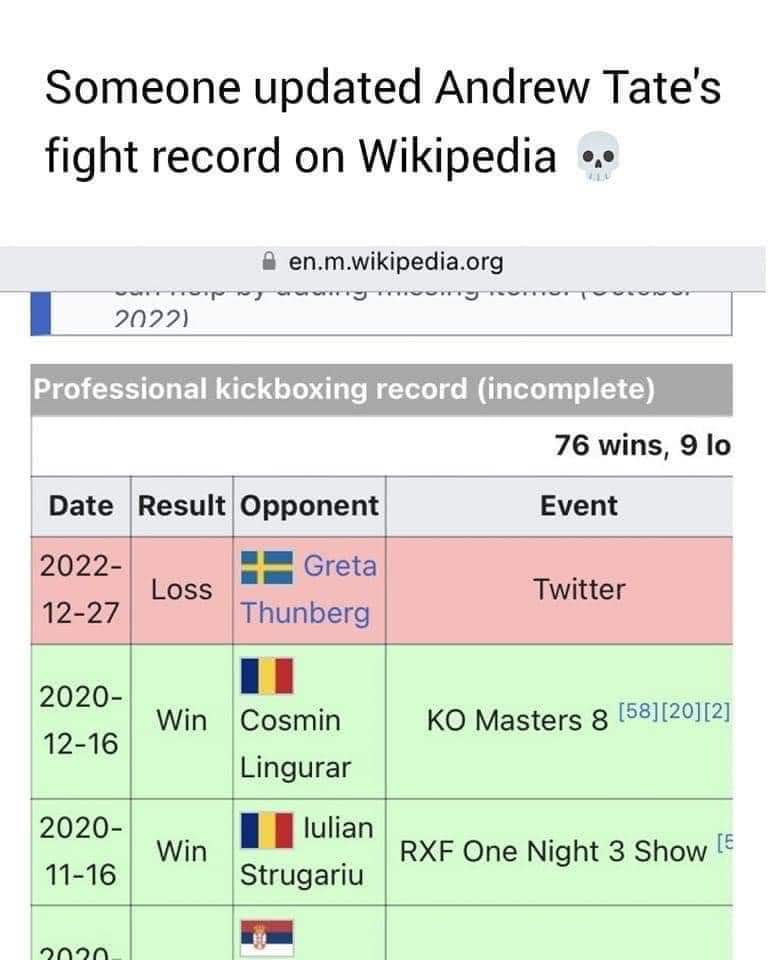Click the 76 wins record summary
Screen dimensions: 768x960
point(642,445)
